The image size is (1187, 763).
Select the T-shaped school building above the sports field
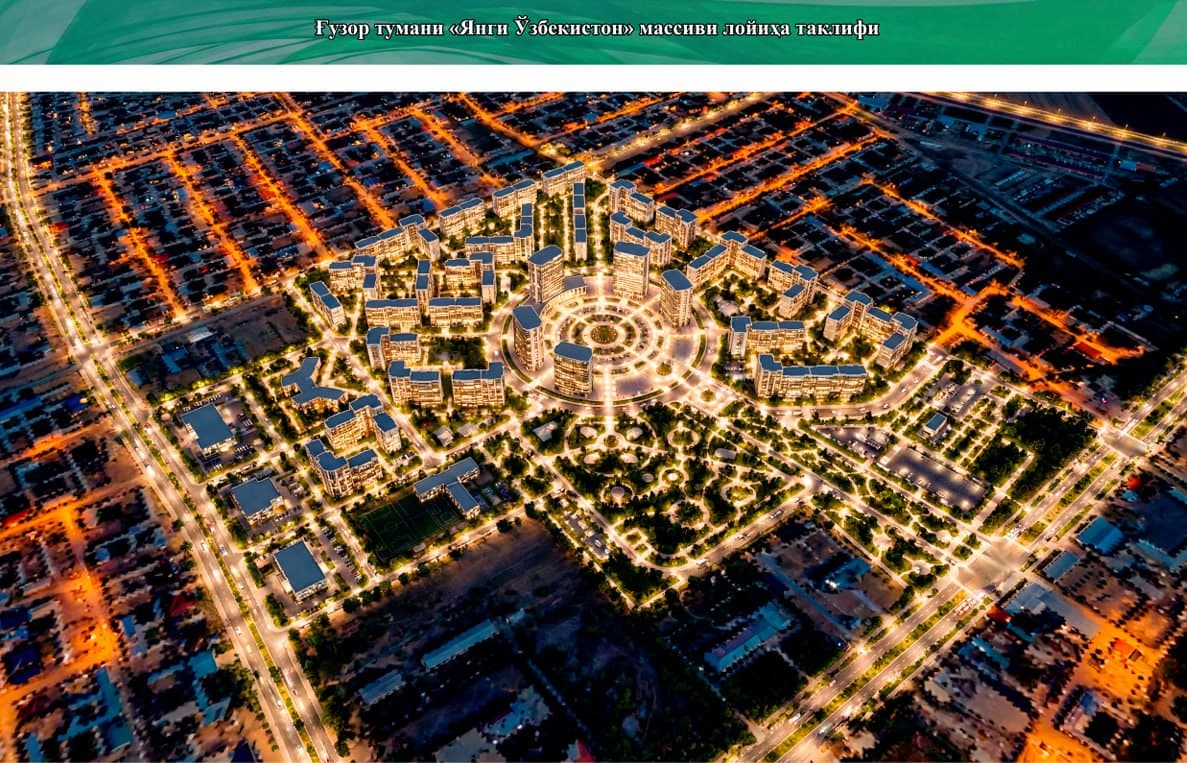point(447,485)
